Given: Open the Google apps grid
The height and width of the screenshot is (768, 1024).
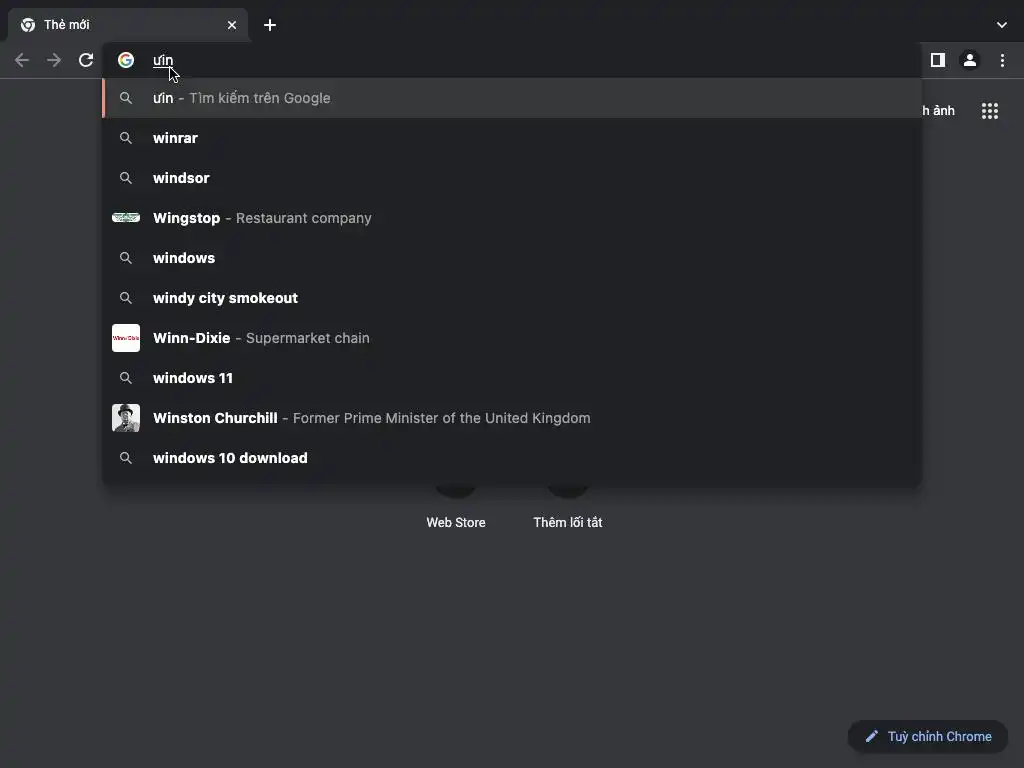Looking at the screenshot, I should point(989,111).
